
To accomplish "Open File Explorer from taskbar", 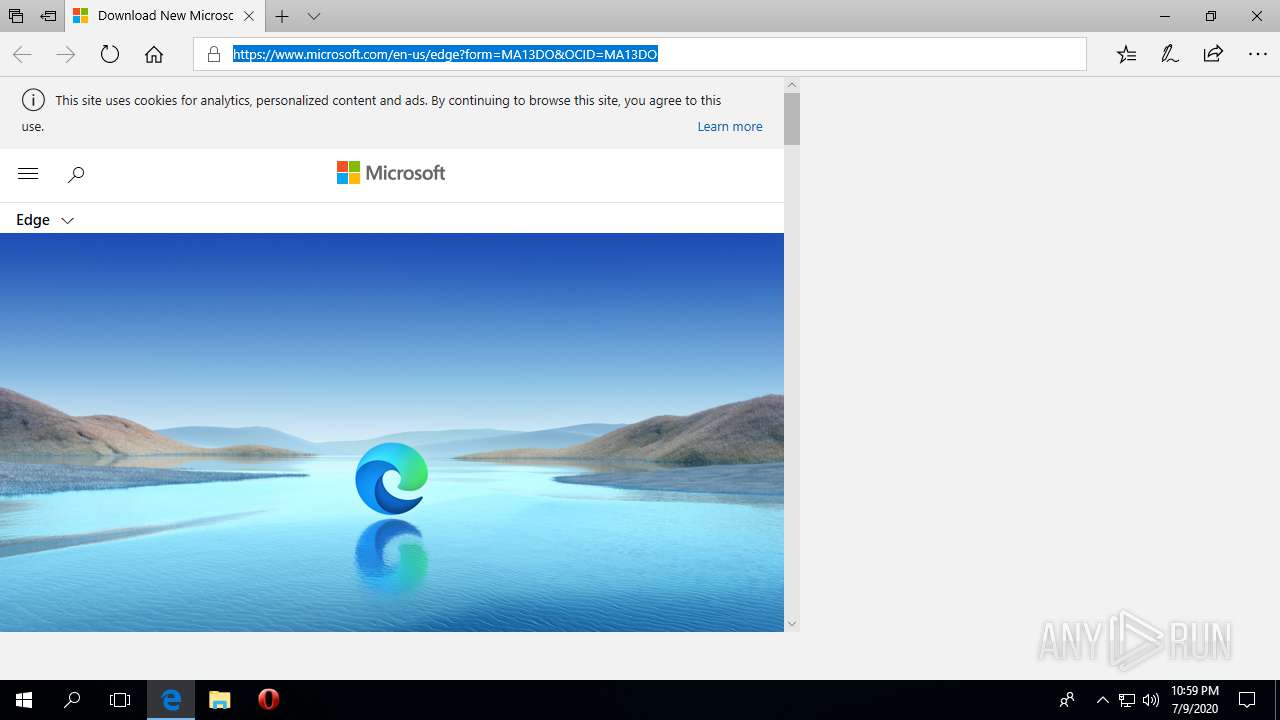I will click(x=220, y=700).
